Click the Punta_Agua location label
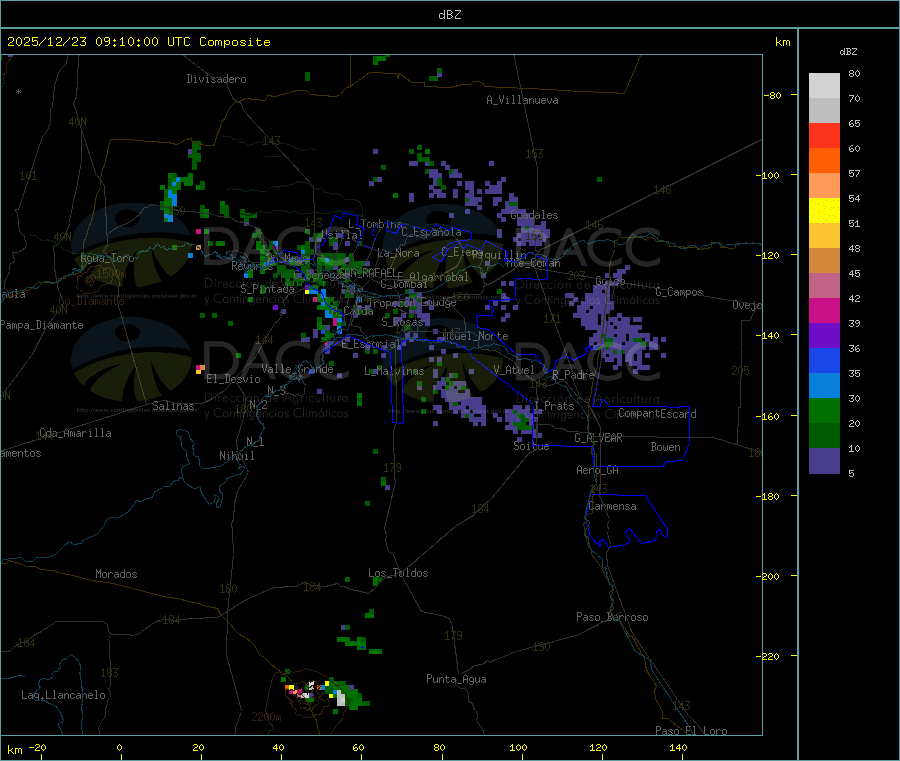Image resolution: width=900 pixels, height=761 pixels. pos(456,680)
